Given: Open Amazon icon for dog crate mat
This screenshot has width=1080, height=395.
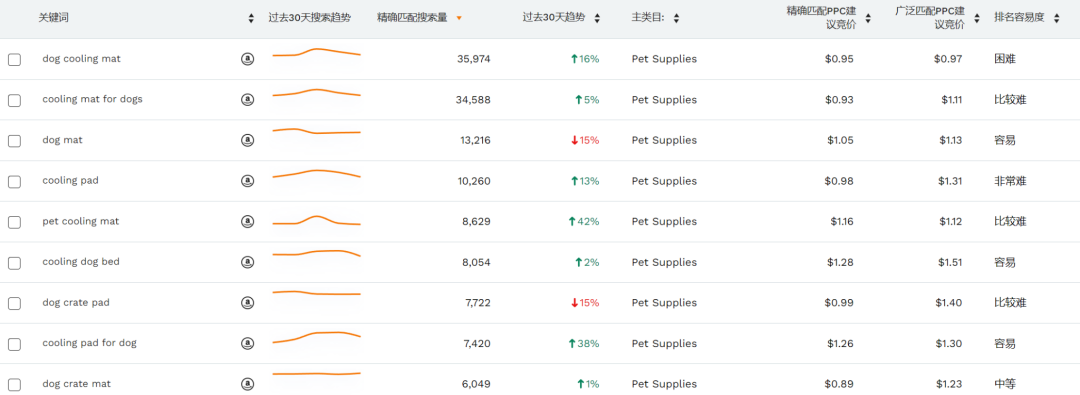Looking at the screenshot, I should 247,384.
